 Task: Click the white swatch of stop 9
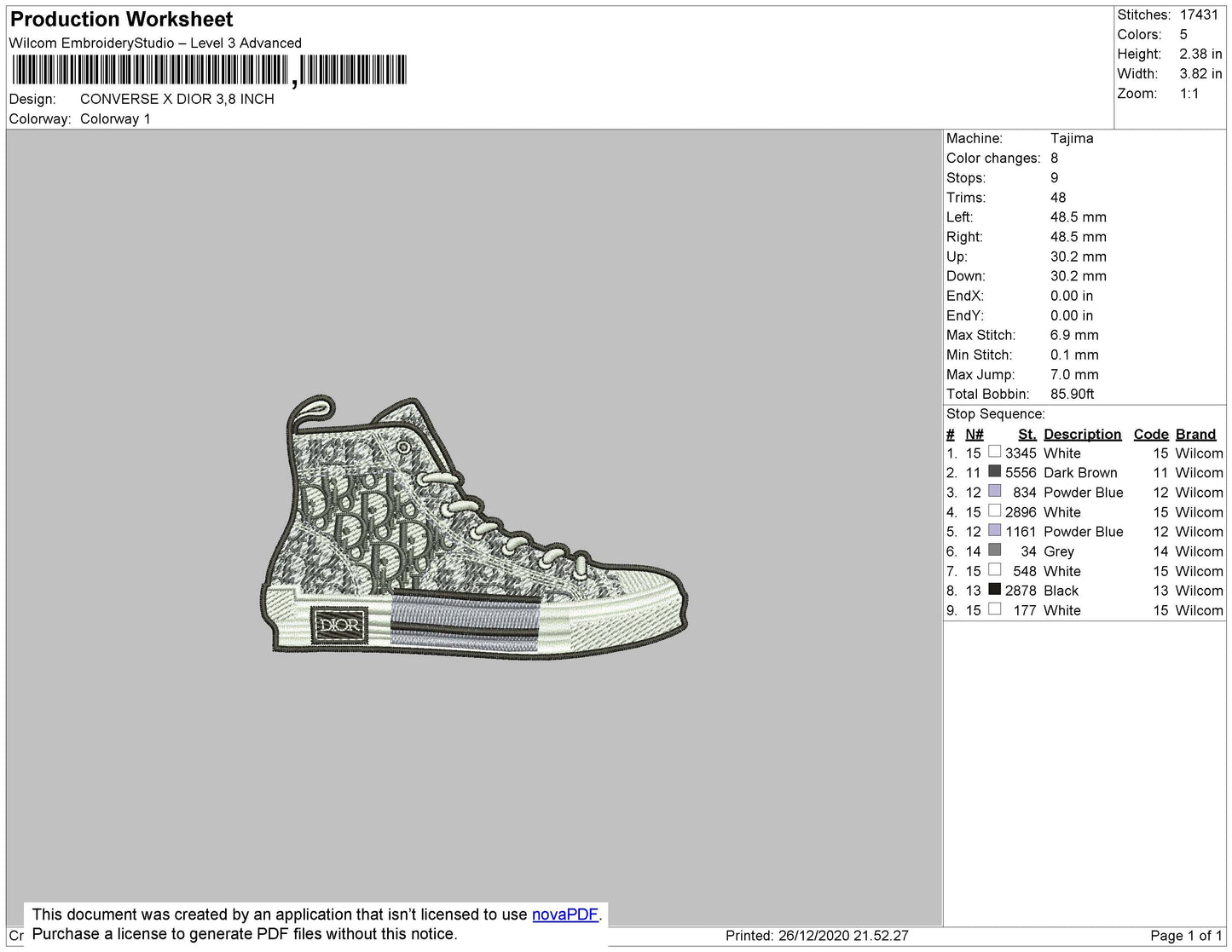[x=994, y=609]
